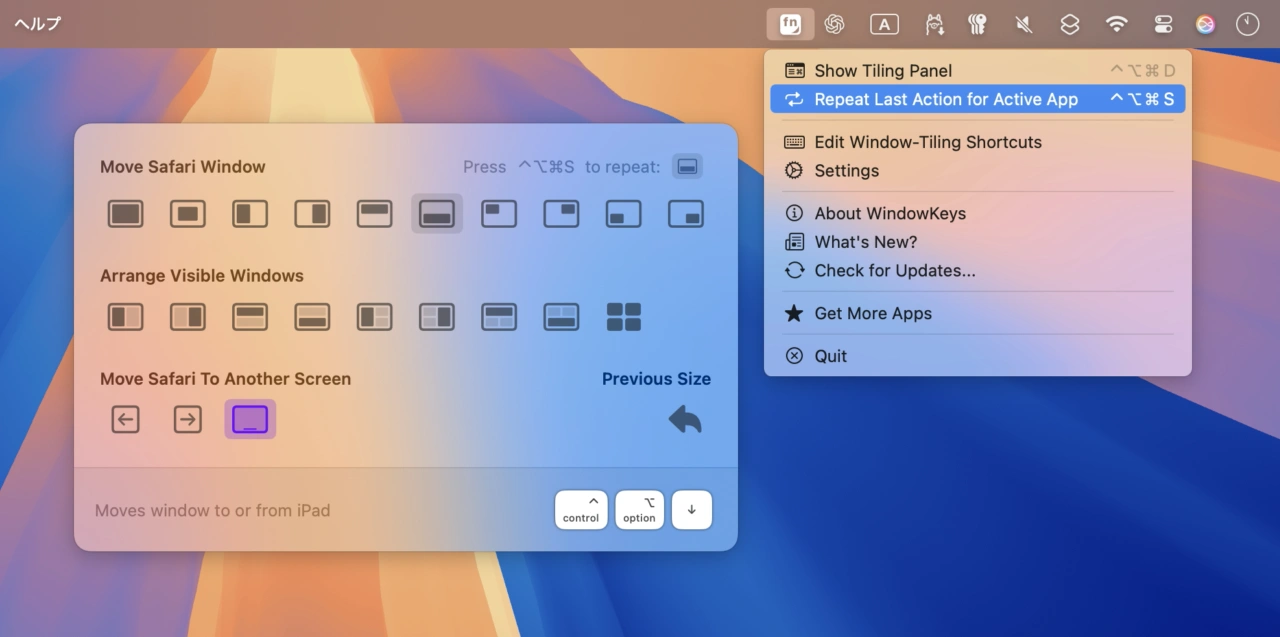The image size is (1280, 637).
Task: Open the Wi-Fi status menu
Action: pos(1116,24)
